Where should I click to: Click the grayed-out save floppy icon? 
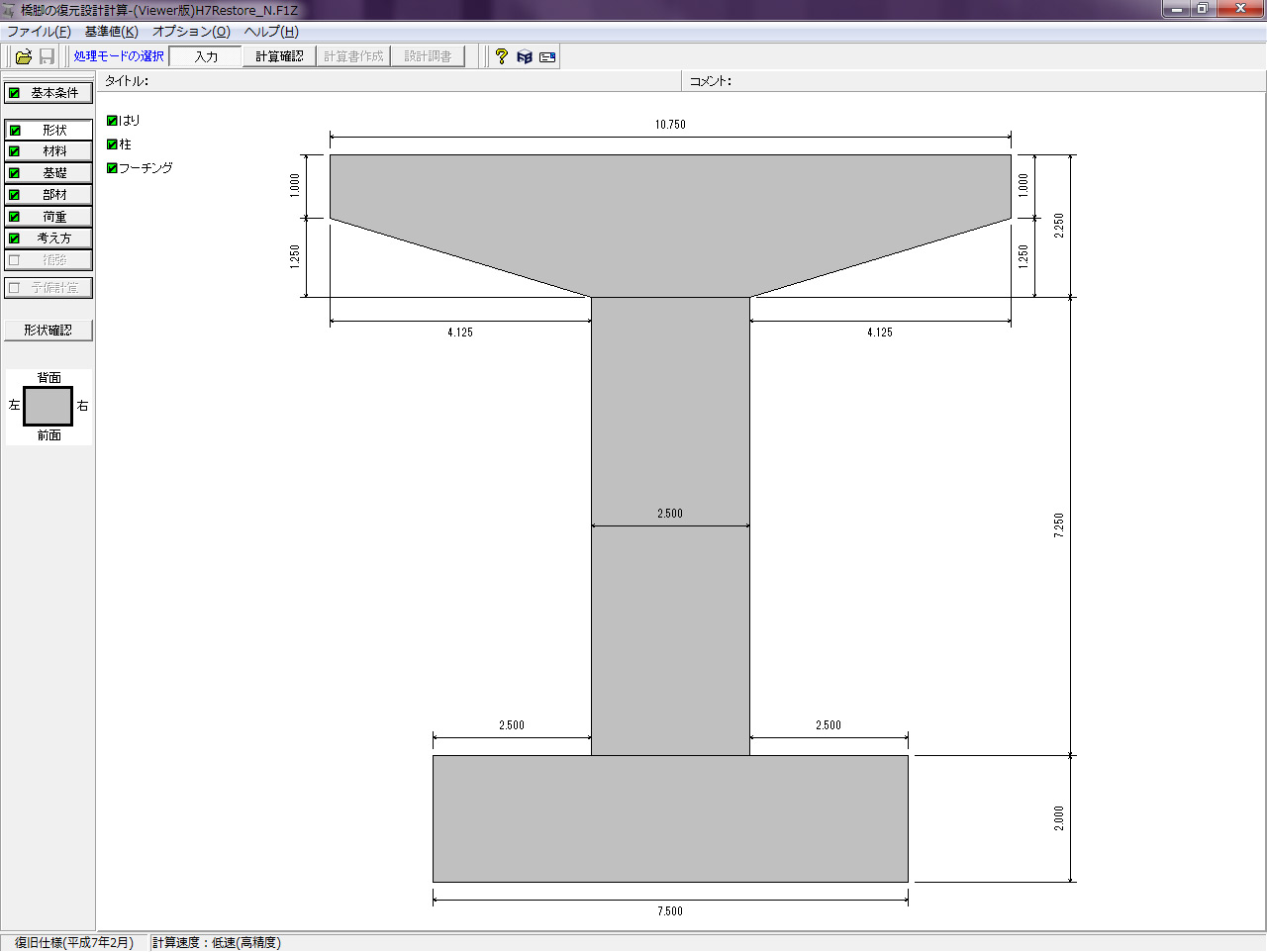pos(47,56)
